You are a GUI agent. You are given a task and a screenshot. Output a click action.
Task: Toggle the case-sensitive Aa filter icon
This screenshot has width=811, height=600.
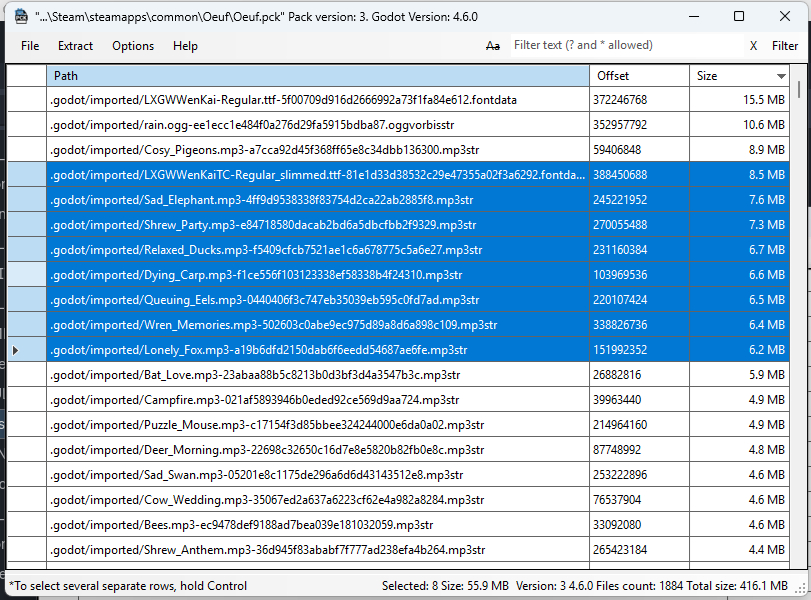pos(492,46)
